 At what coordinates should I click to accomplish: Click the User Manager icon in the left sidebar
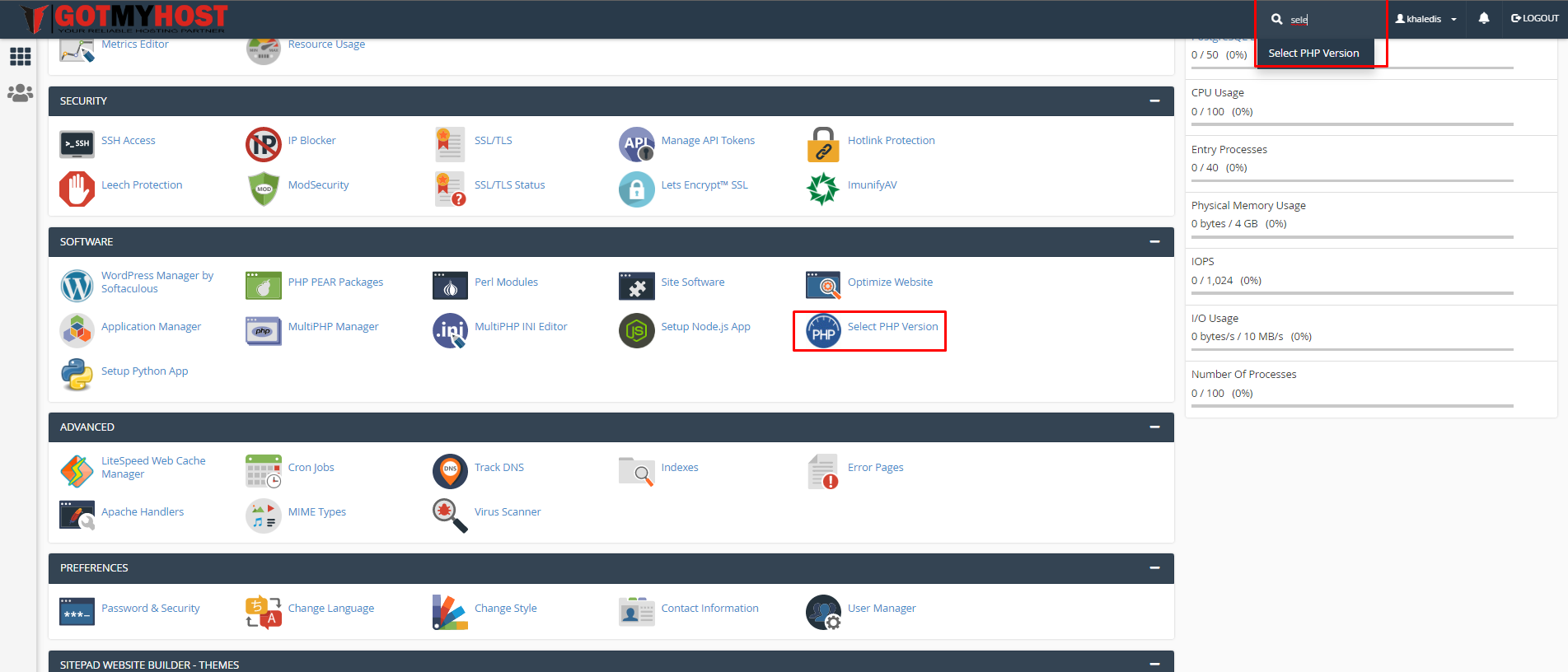click(20, 93)
